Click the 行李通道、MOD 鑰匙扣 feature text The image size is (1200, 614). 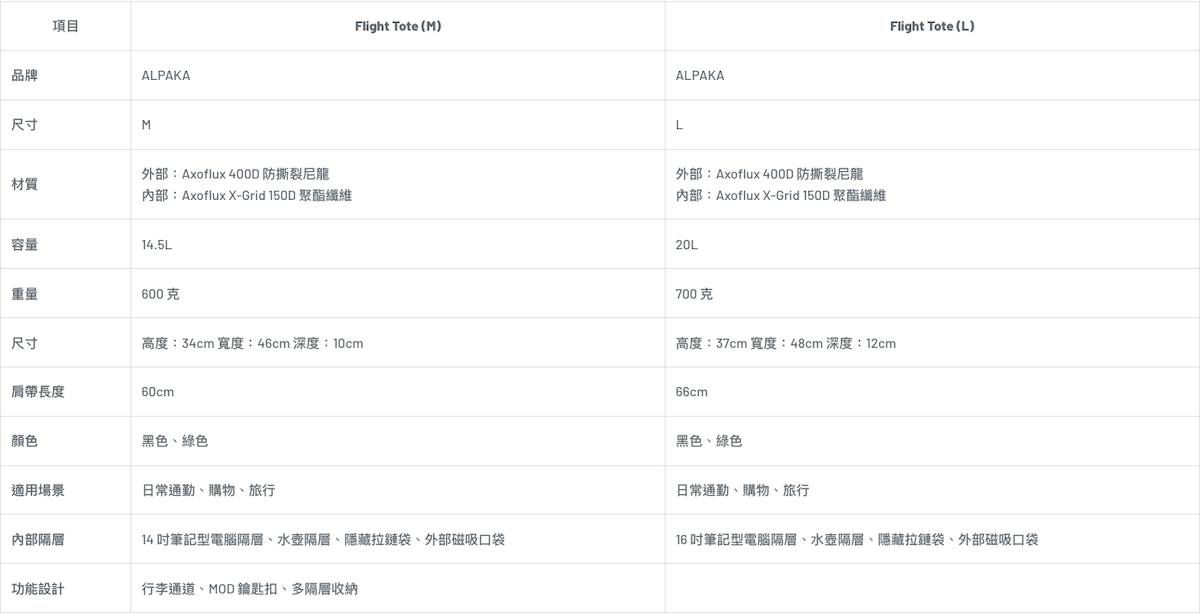pyautogui.click(x=249, y=589)
